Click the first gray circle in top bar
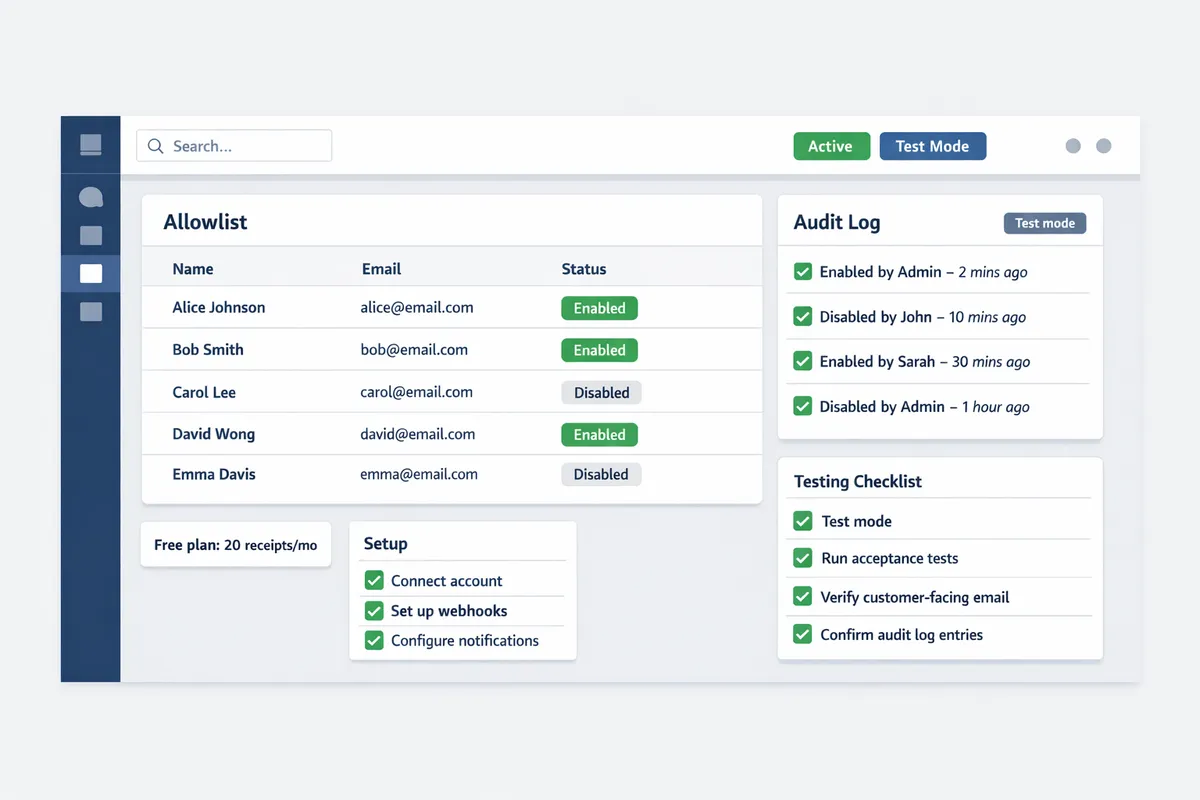The image size is (1200, 800). pyautogui.click(x=1073, y=146)
